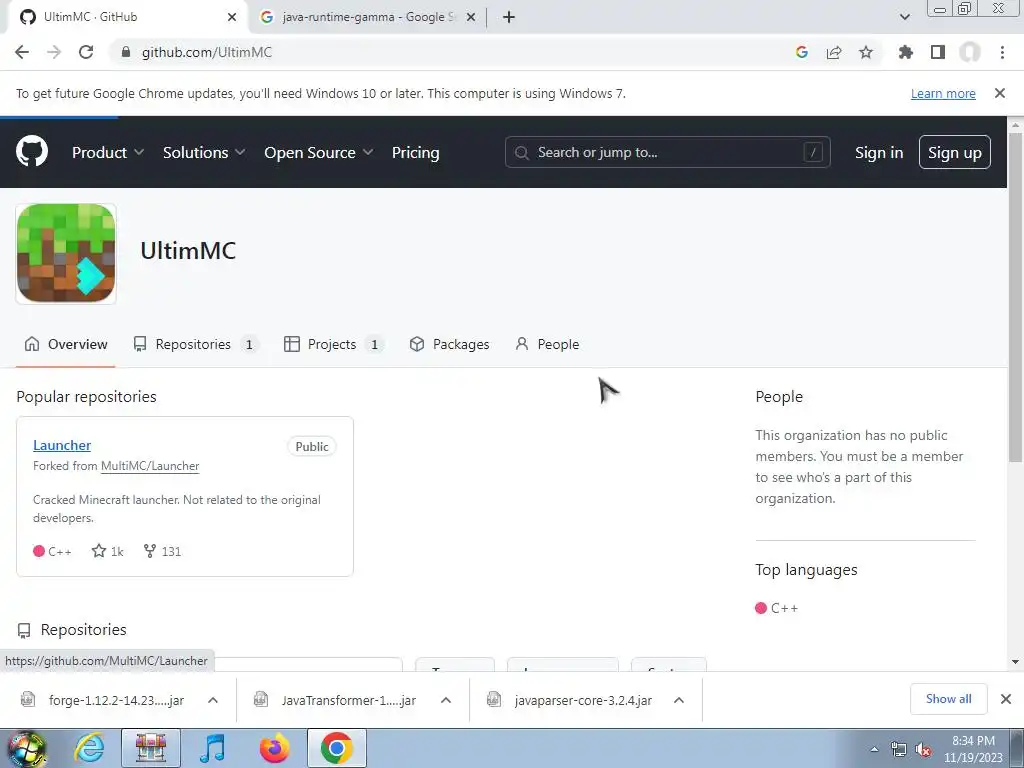Toggle the Chrome side panel icon
Image resolution: width=1024 pixels, height=768 pixels.
point(938,52)
